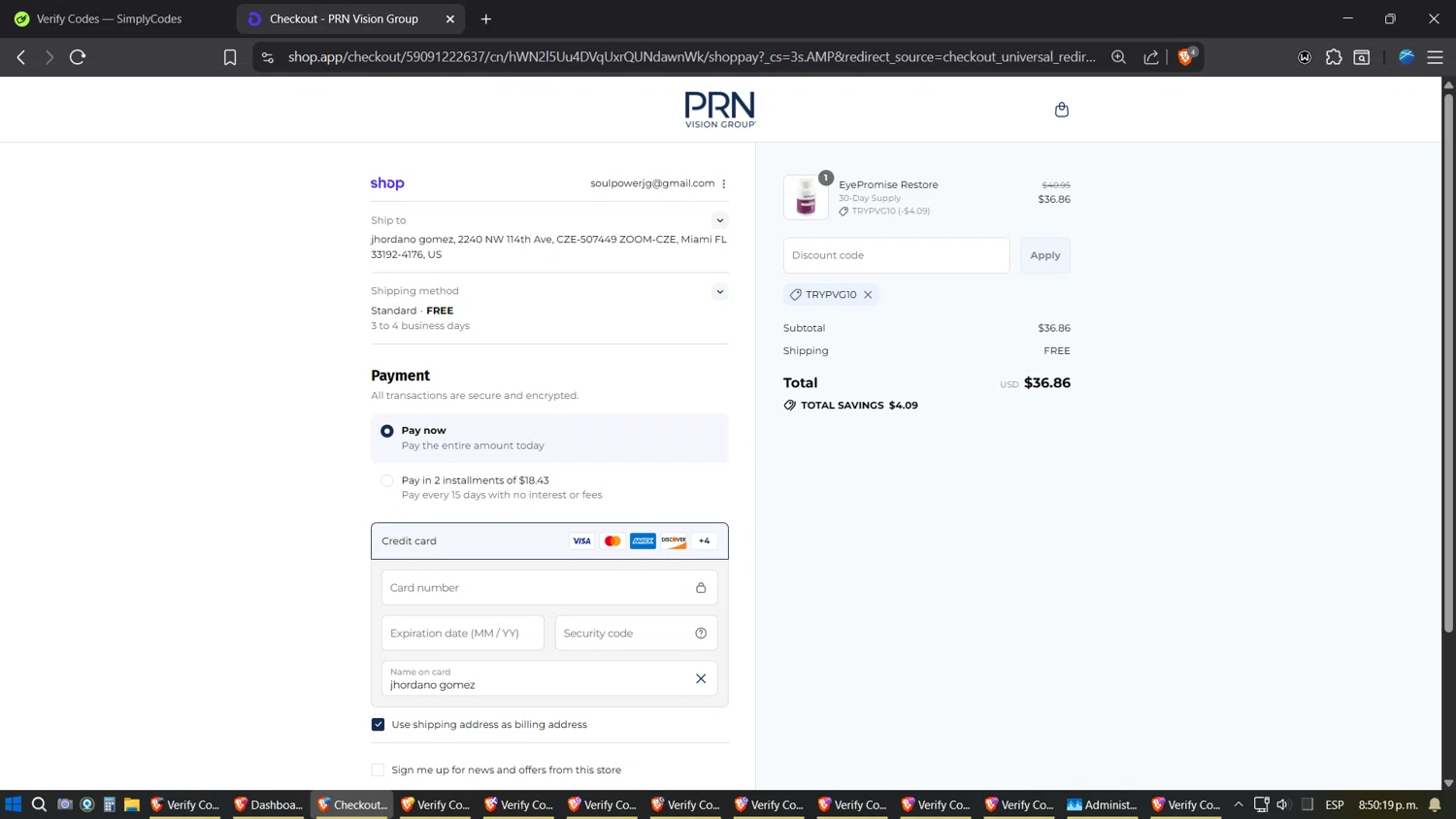This screenshot has height=819, width=1456.
Task: Open the zoom control in address bar
Action: [x=1118, y=57]
